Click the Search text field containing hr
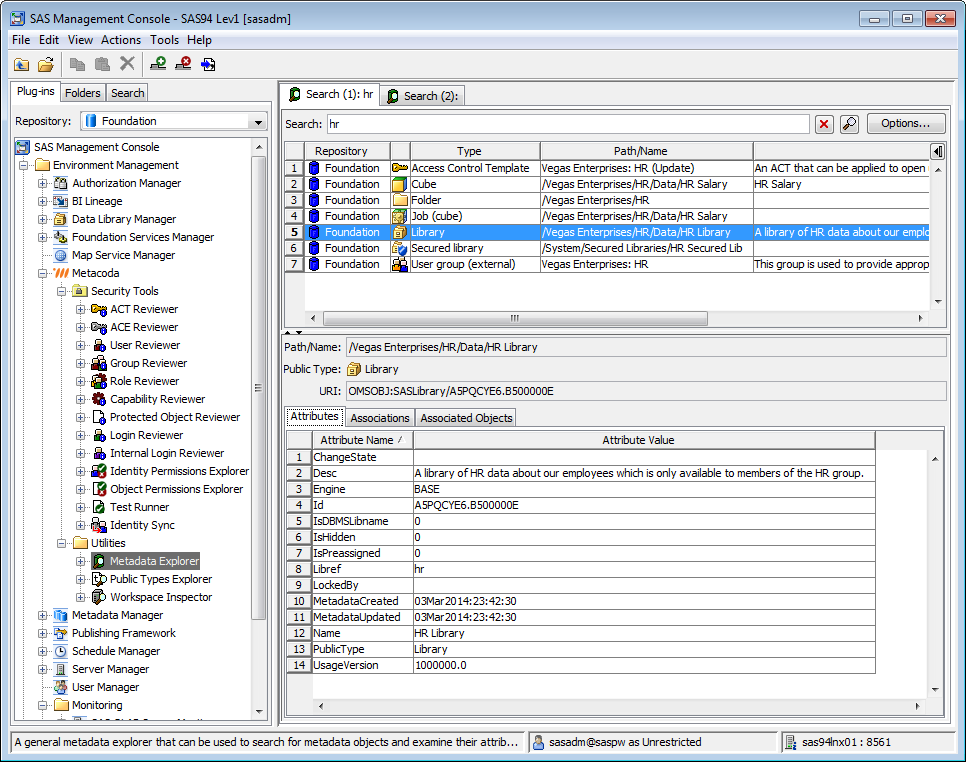The image size is (966, 762). (568, 124)
